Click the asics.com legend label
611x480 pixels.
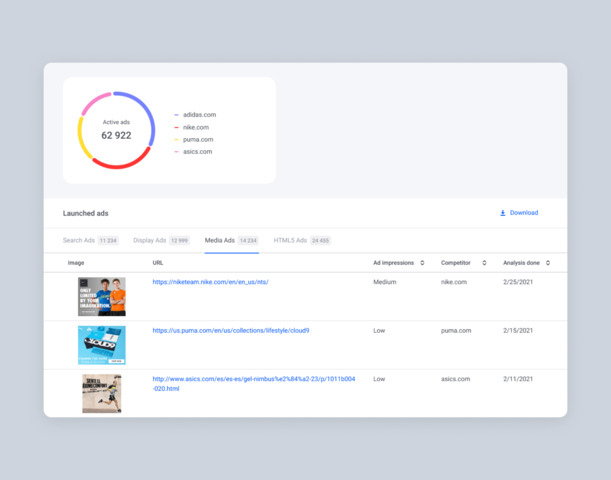pos(198,152)
